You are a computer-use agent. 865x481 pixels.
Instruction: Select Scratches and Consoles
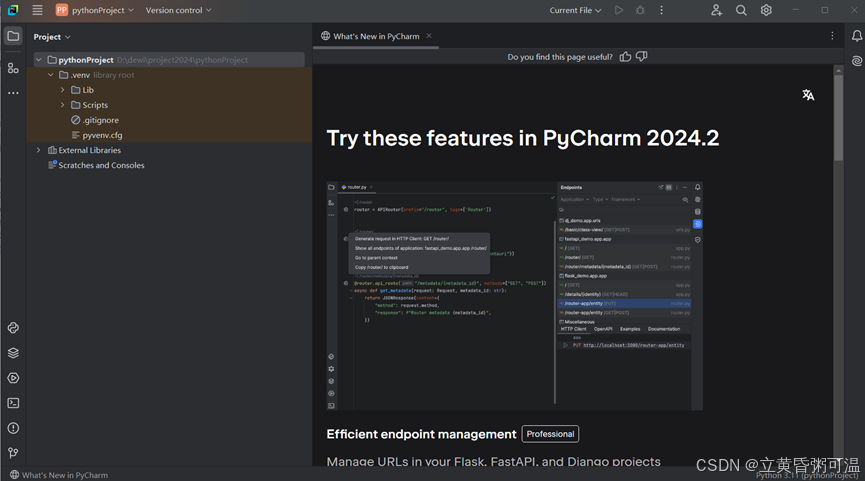pyautogui.click(x=96, y=165)
